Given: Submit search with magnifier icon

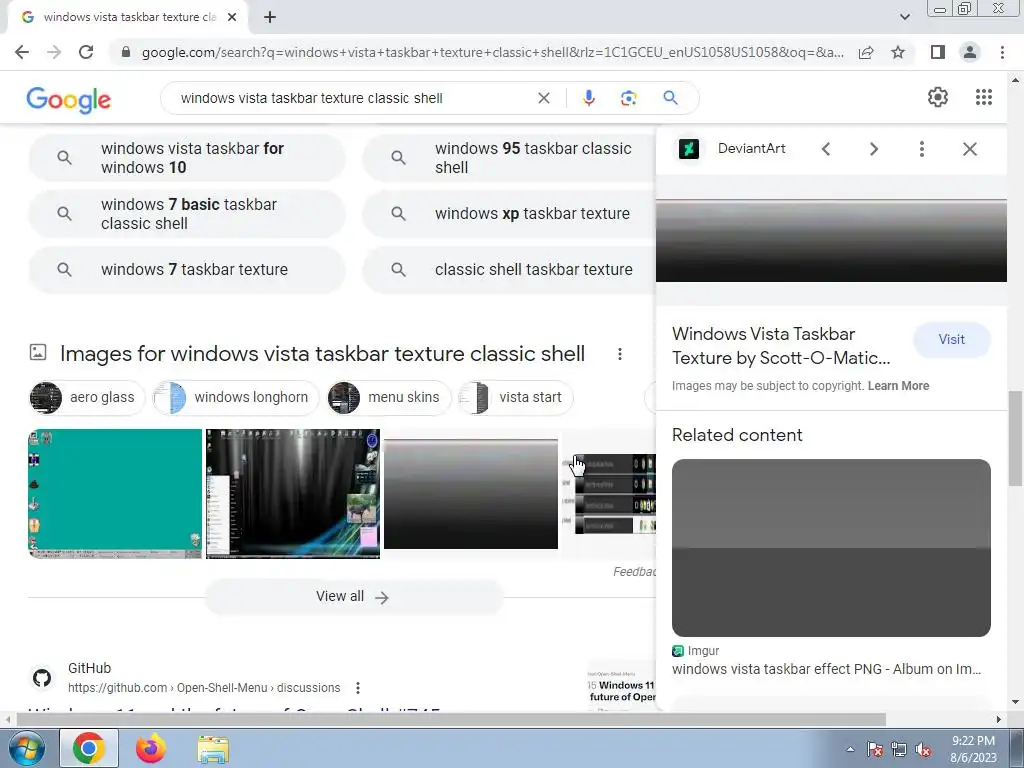Looking at the screenshot, I should point(670,98).
